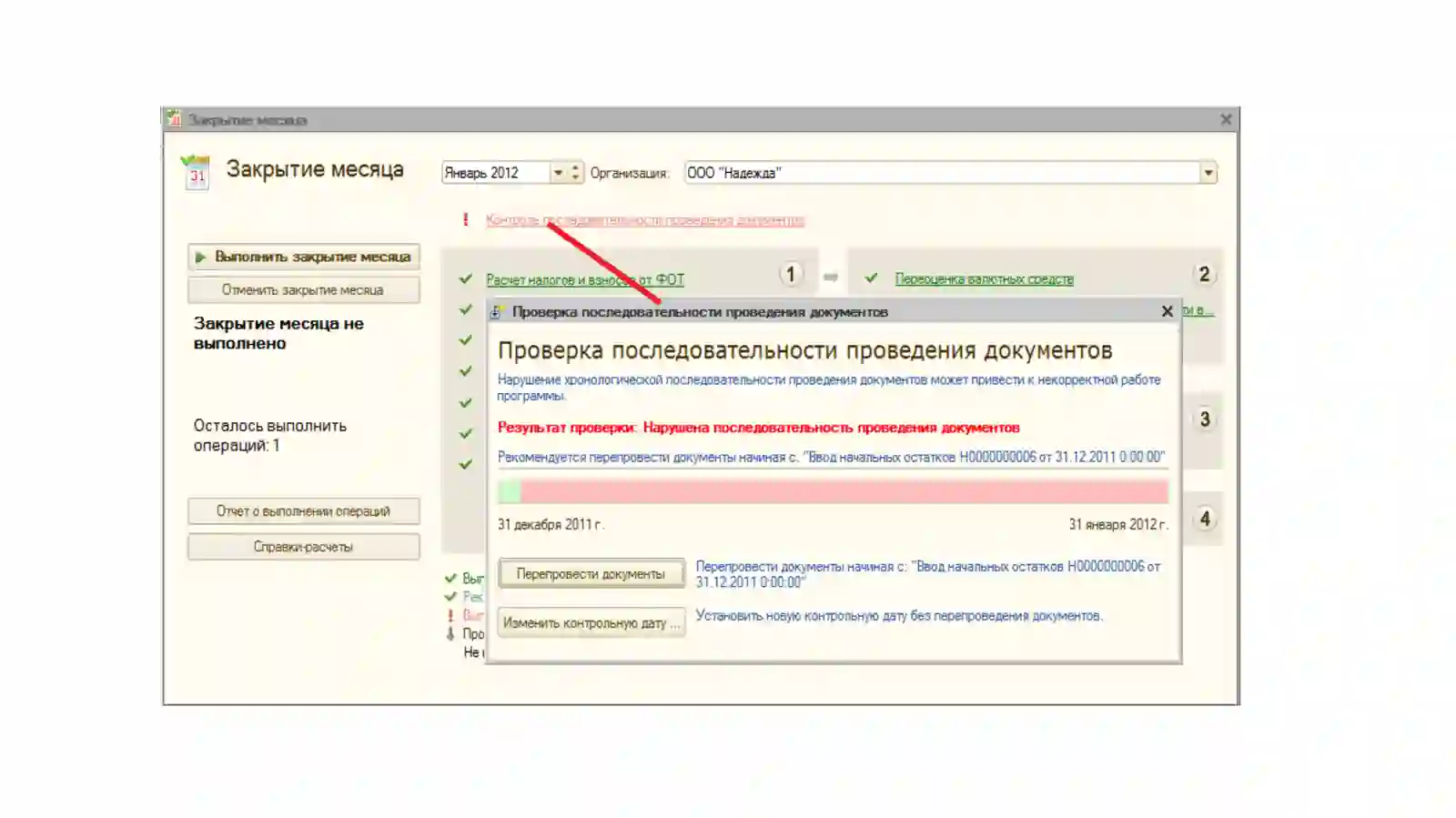Click the dialog title bar icon
1456x818 pixels.
(496, 312)
